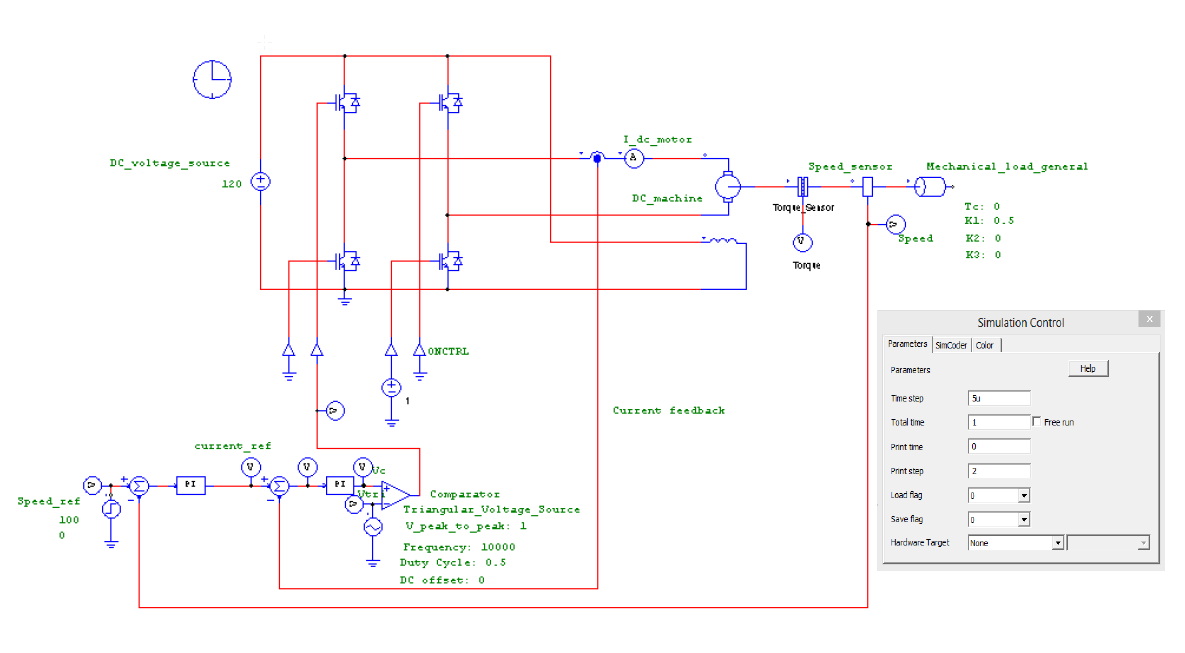Click the Total time input field
The height and width of the screenshot is (653, 1185).
coord(999,422)
